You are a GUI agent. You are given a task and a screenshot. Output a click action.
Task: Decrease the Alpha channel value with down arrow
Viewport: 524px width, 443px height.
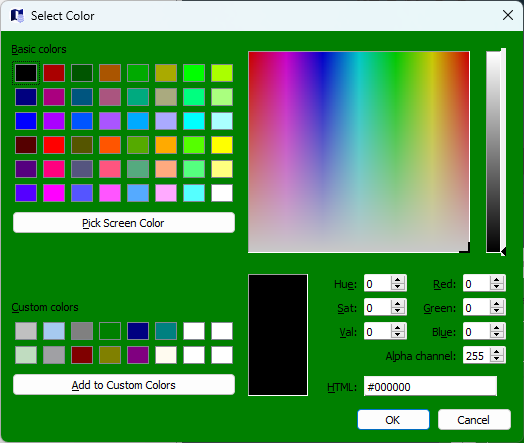coord(497,358)
